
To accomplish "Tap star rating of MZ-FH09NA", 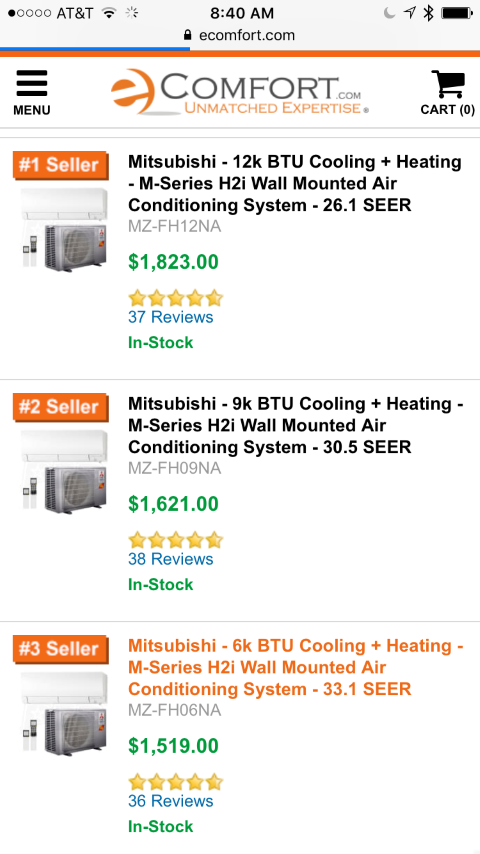I will pyautogui.click(x=175, y=540).
